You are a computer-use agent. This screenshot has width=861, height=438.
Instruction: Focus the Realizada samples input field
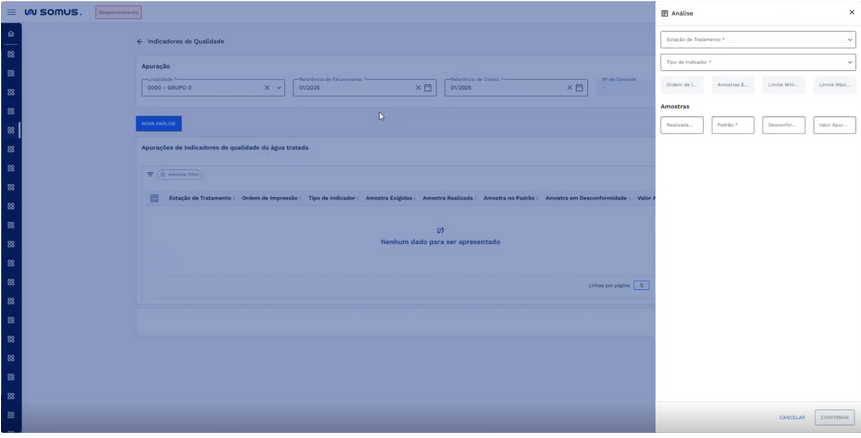(681, 125)
